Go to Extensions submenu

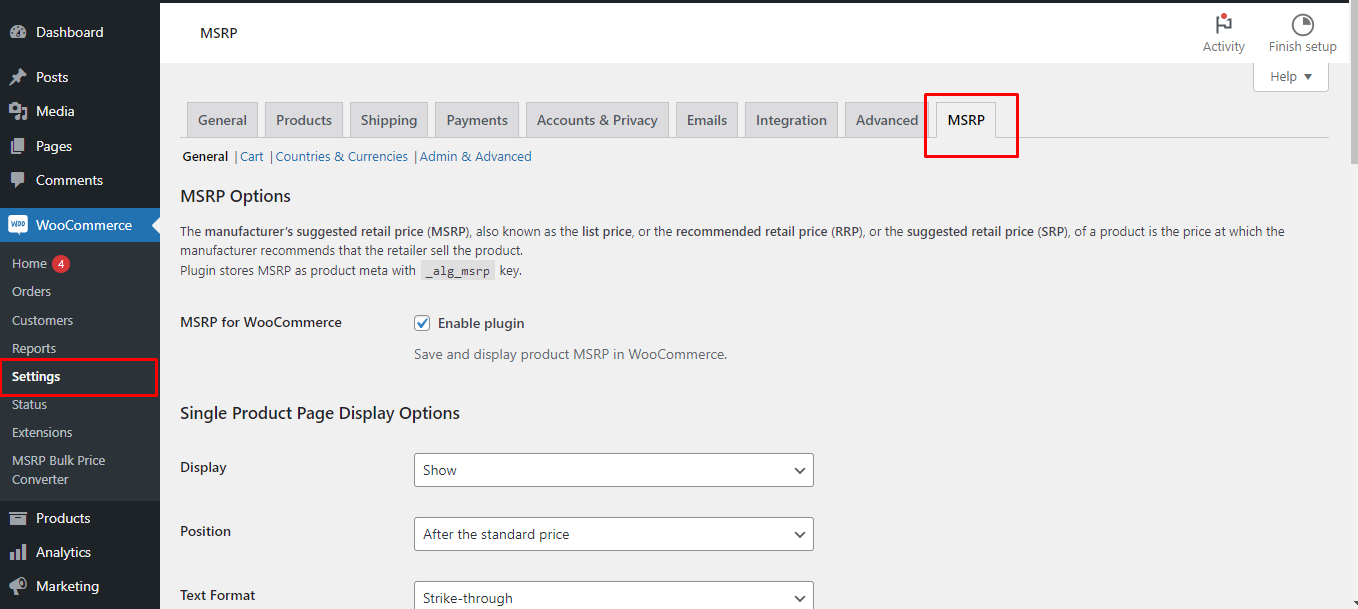click(42, 432)
